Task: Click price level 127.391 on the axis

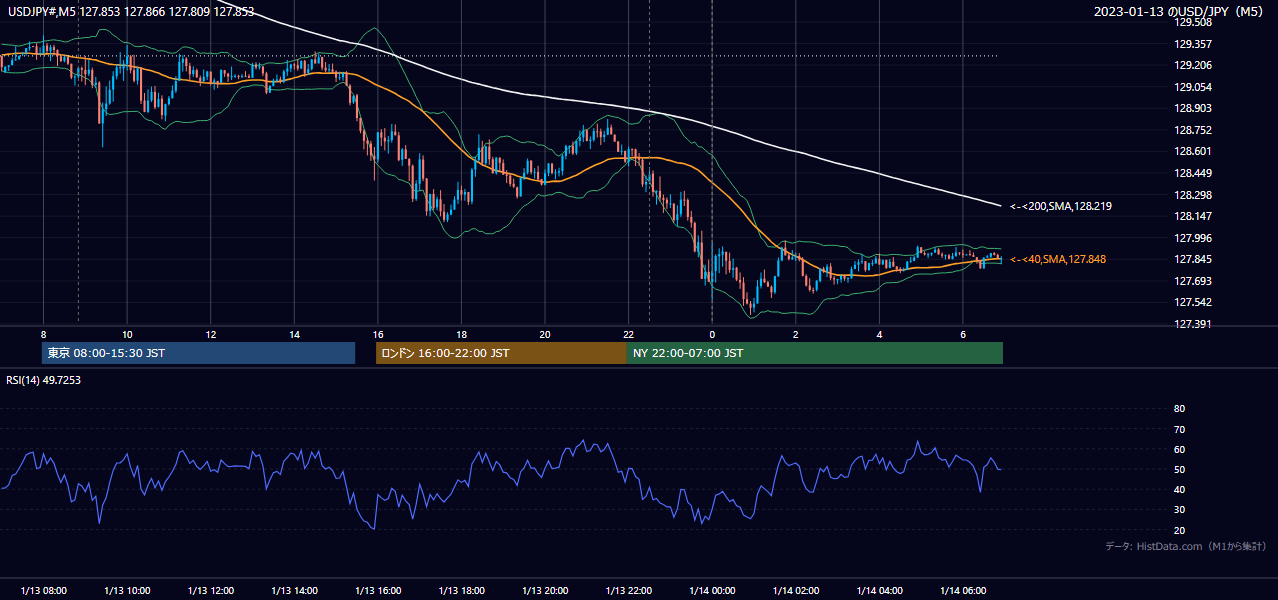Action: 1192,324
